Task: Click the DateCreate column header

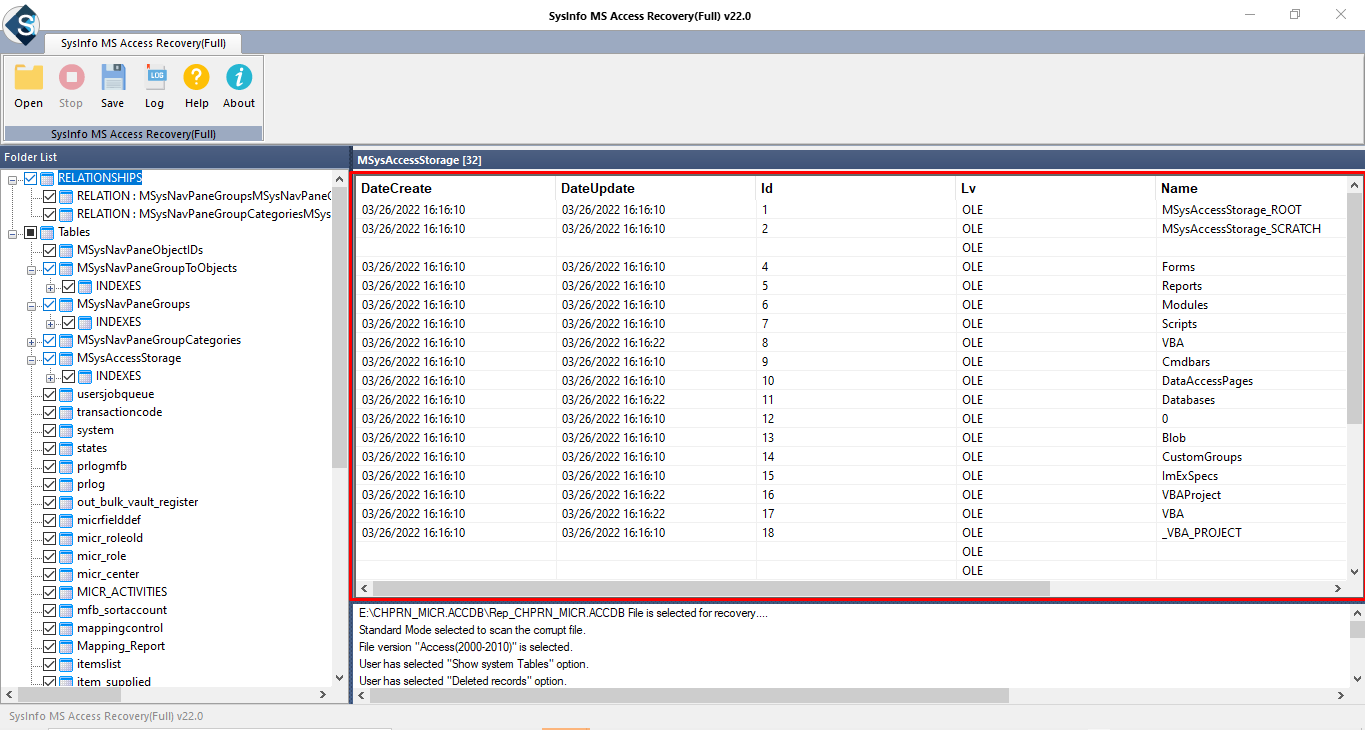Action: click(396, 188)
